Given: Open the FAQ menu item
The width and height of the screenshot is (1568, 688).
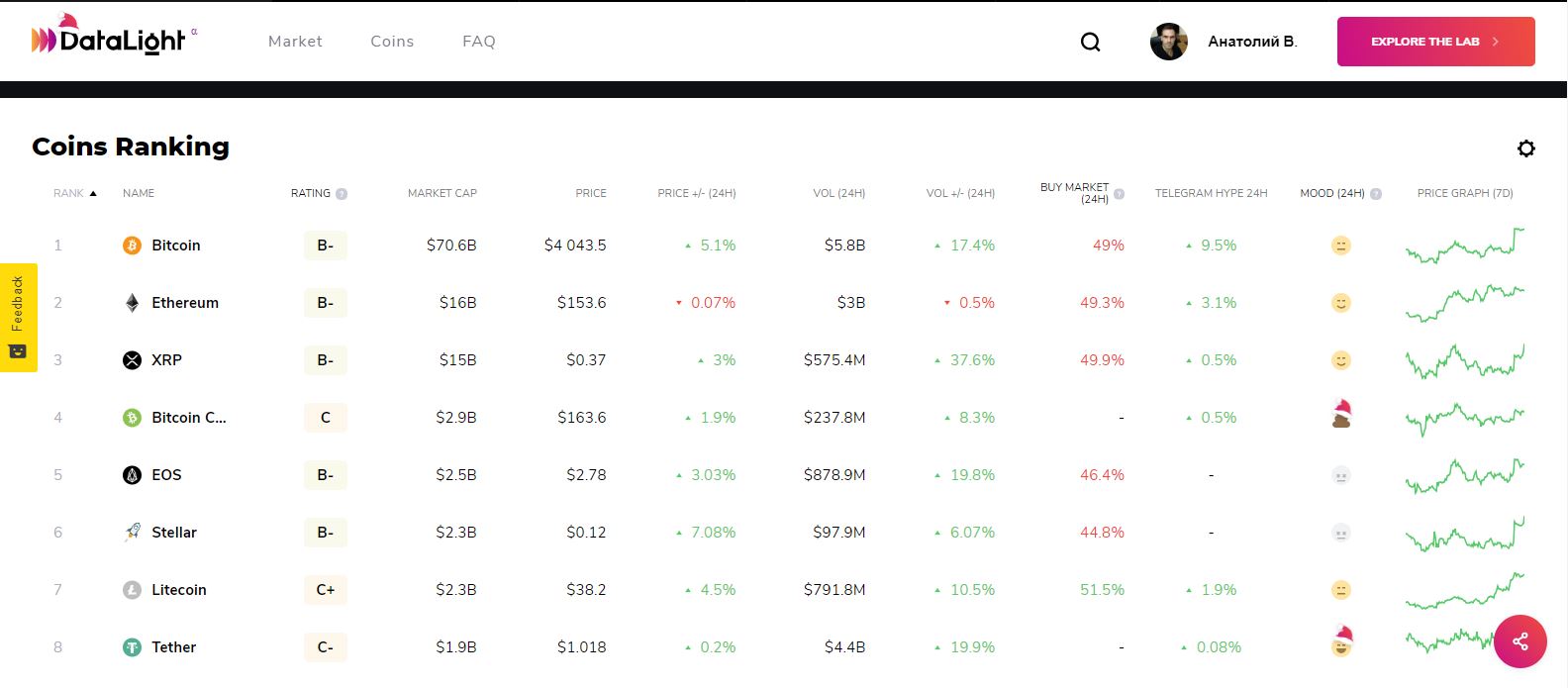Looking at the screenshot, I should 479,41.
